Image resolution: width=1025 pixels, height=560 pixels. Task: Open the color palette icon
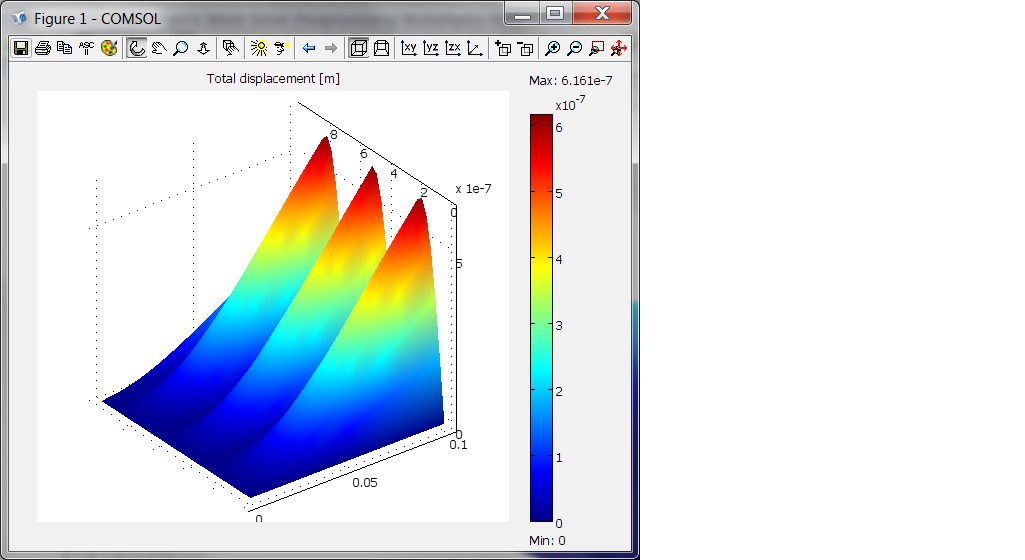tap(109, 48)
